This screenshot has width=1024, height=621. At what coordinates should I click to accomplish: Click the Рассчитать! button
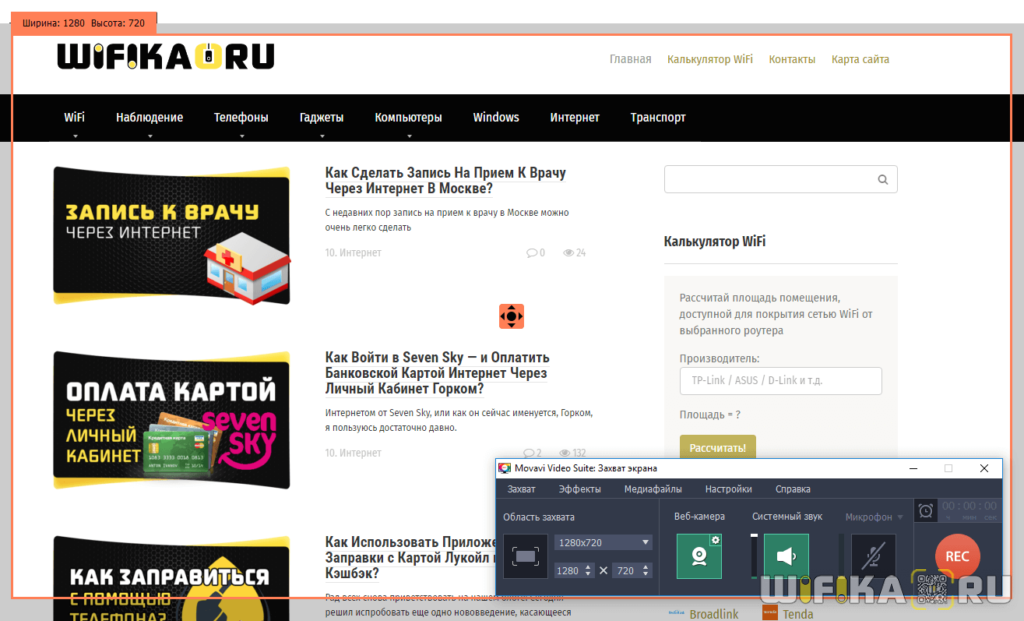point(718,448)
